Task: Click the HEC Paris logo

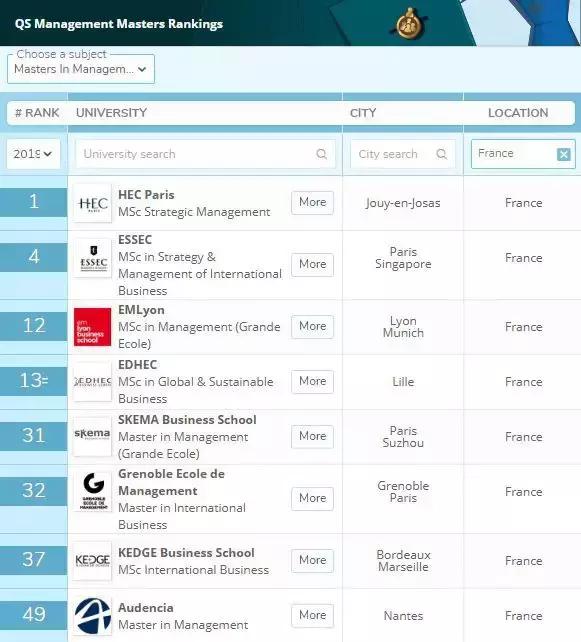Action: tap(93, 203)
